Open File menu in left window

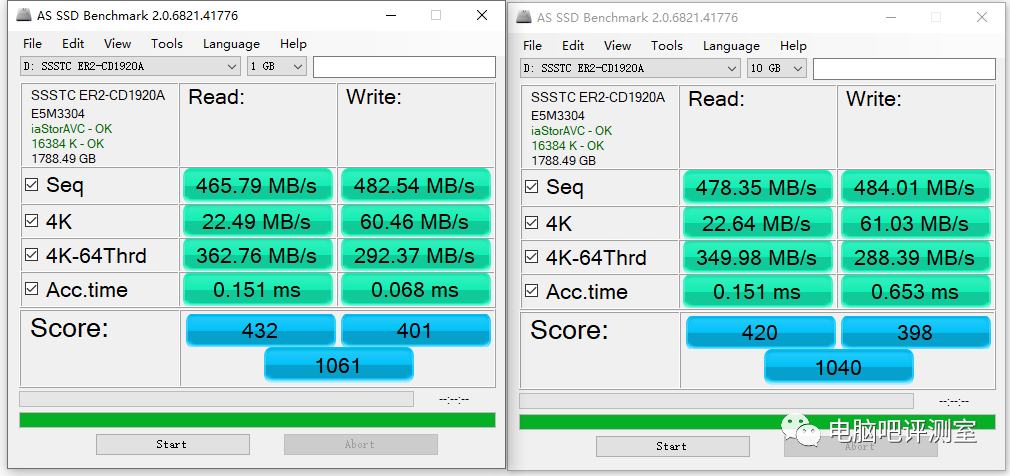point(32,44)
